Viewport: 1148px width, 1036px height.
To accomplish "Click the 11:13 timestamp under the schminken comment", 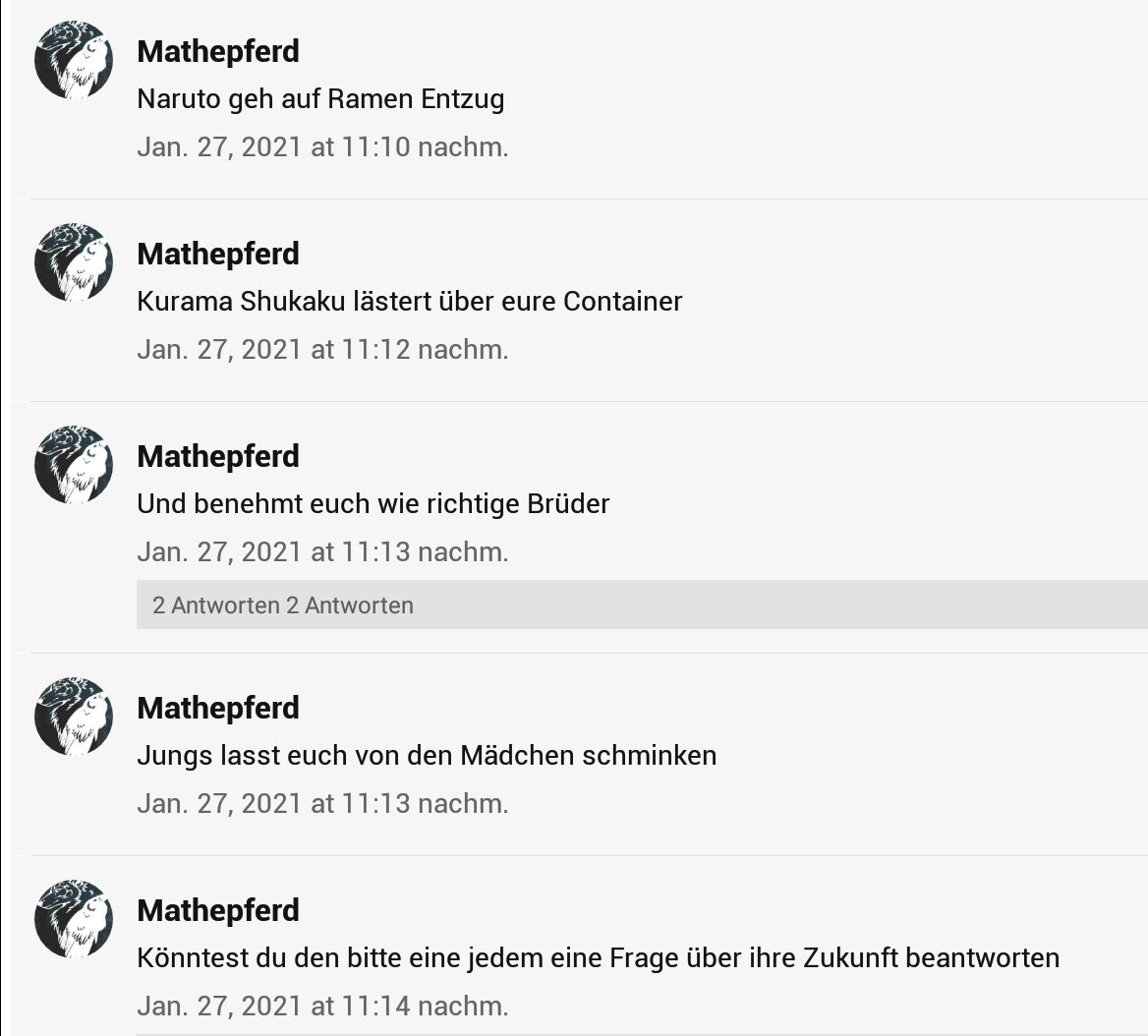I will pyautogui.click(x=322, y=804).
